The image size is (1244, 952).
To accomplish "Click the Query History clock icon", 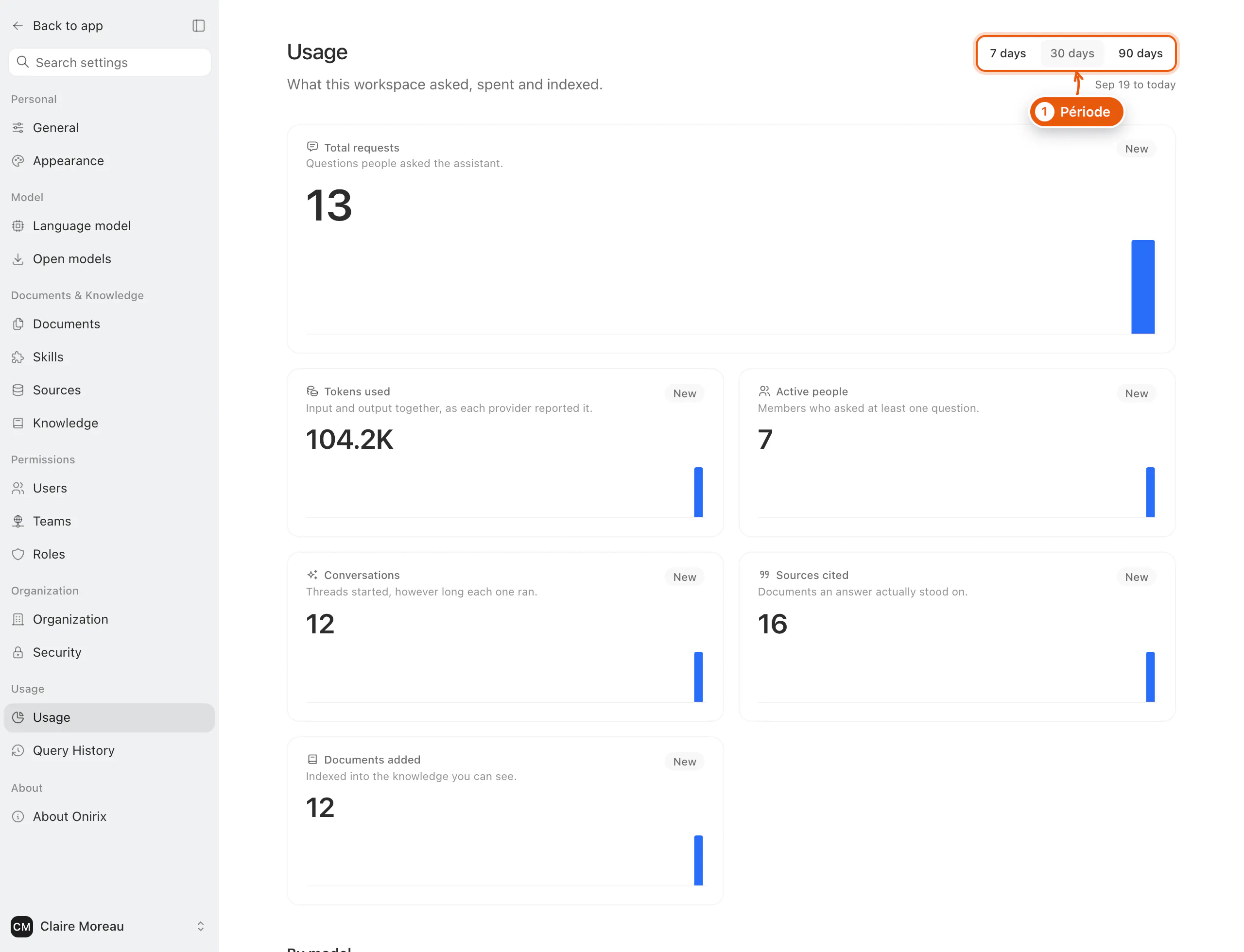I will coord(18,750).
